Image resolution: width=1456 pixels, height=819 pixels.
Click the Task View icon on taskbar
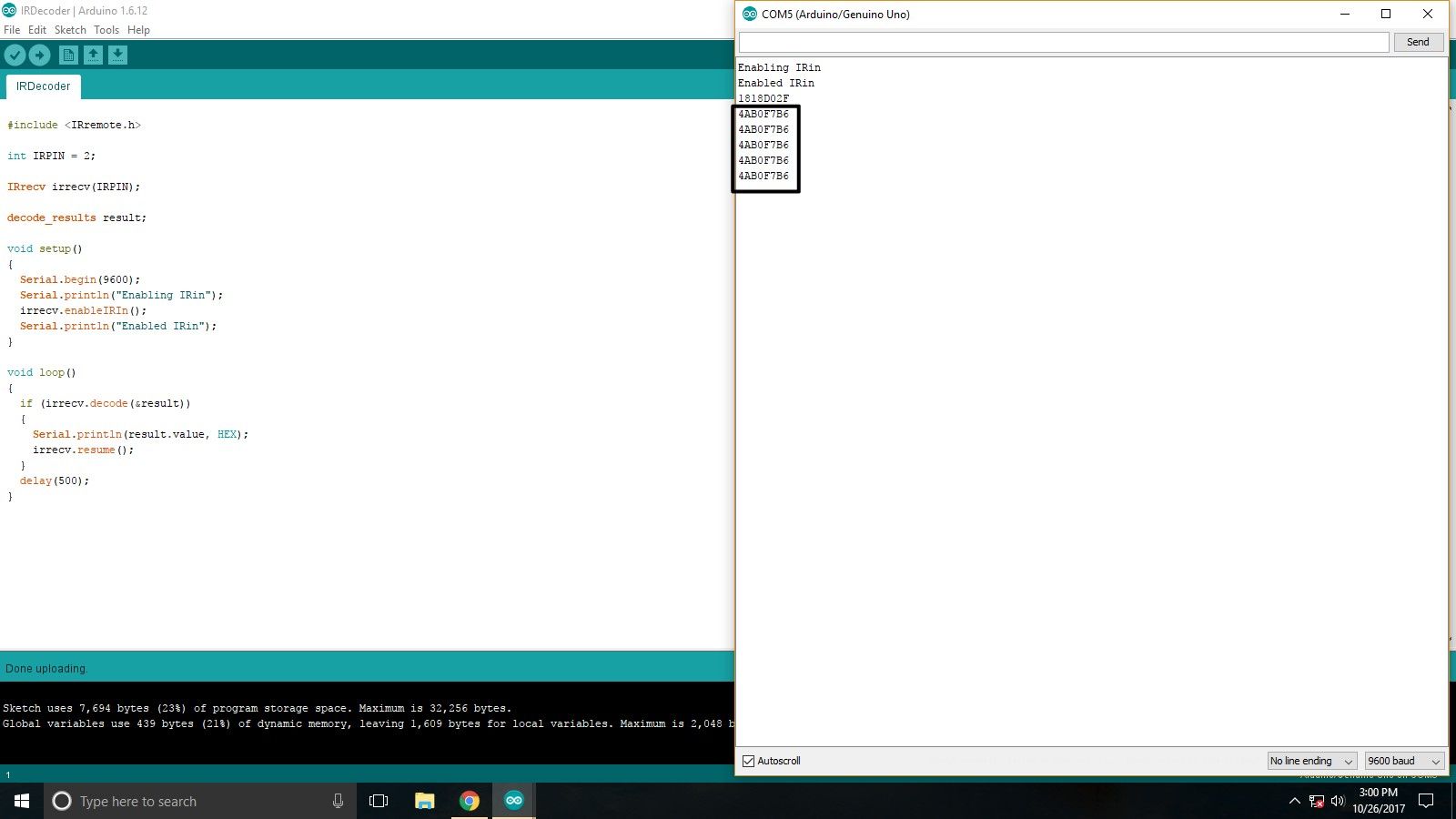pos(379,801)
